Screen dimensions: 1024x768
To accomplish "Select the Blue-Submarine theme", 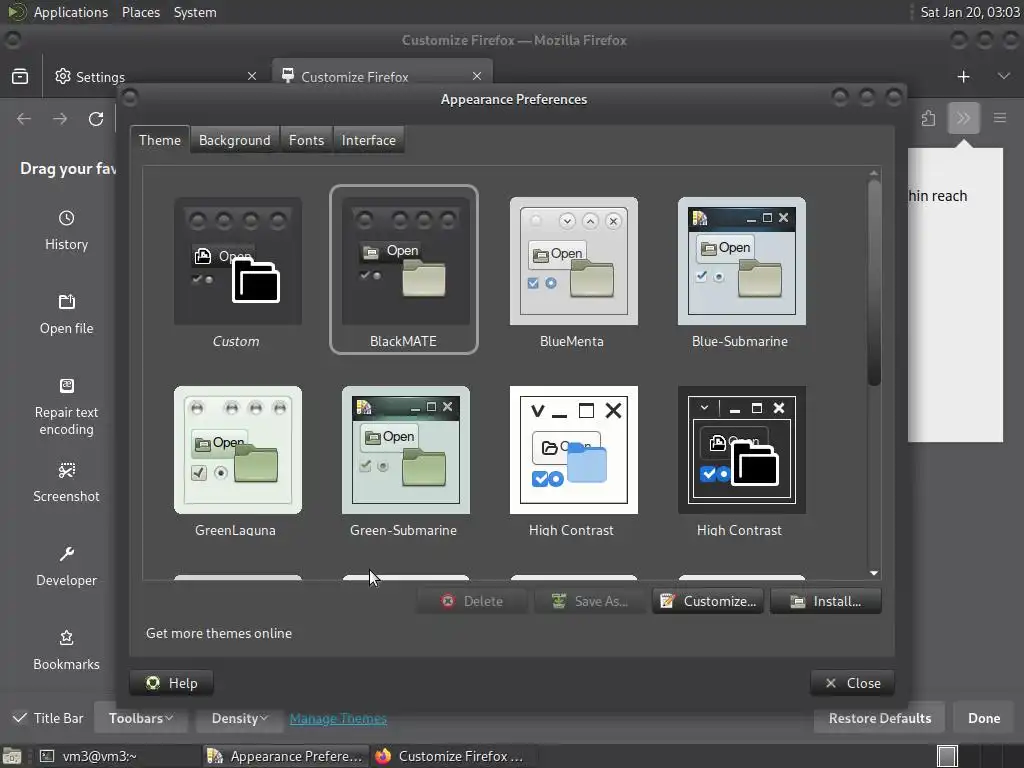I will pos(741,261).
